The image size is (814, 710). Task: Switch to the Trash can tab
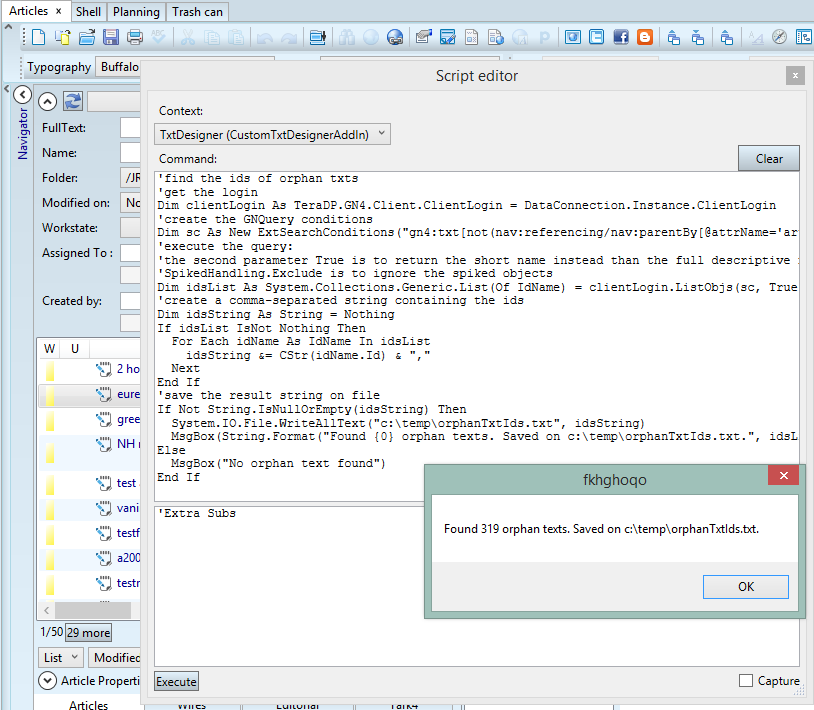pos(197,11)
